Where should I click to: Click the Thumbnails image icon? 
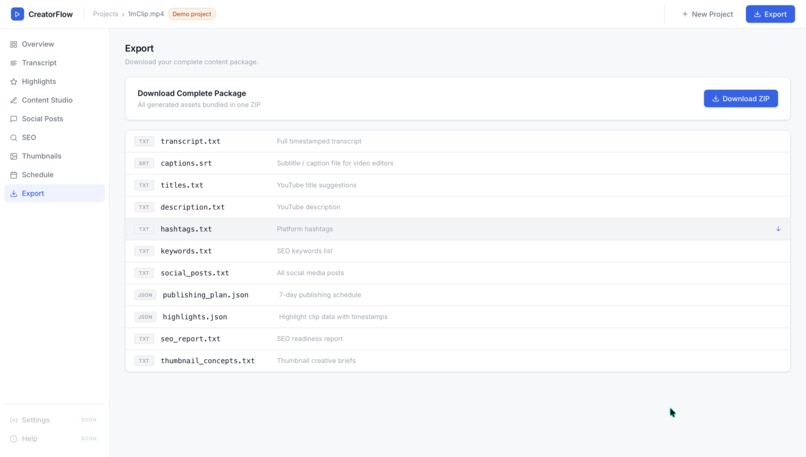point(13,156)
